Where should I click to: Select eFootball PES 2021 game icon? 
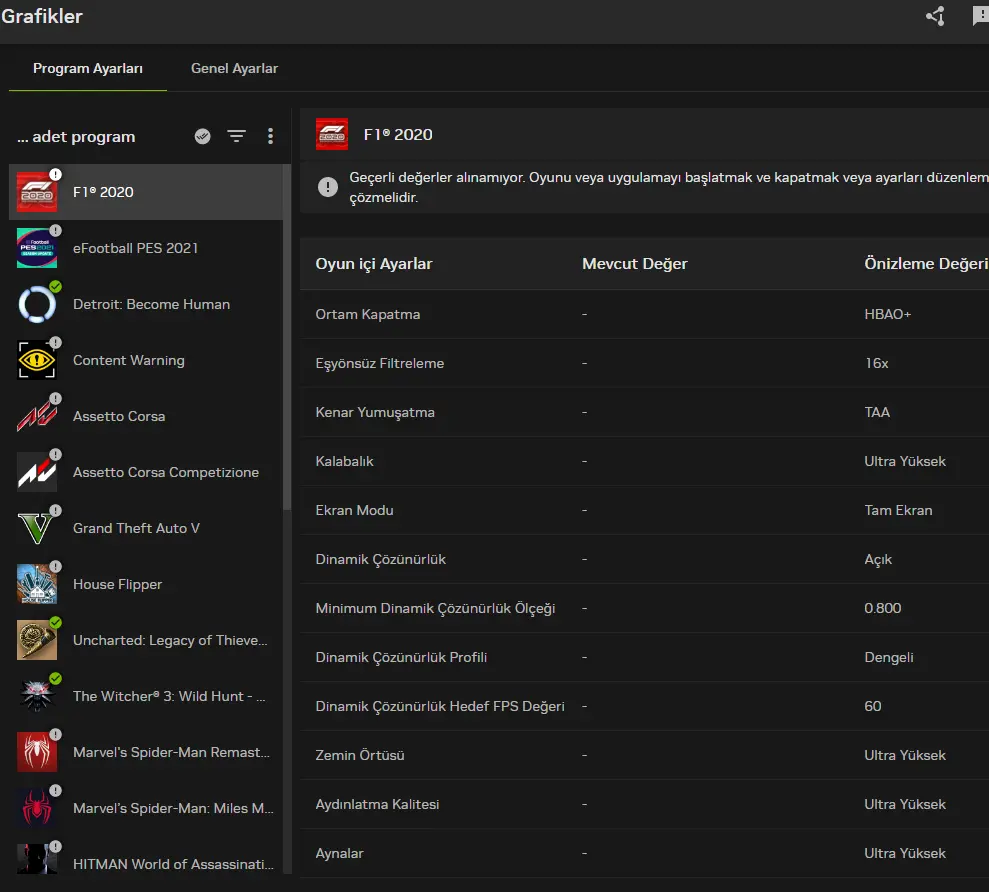click(x=37, y=248)
